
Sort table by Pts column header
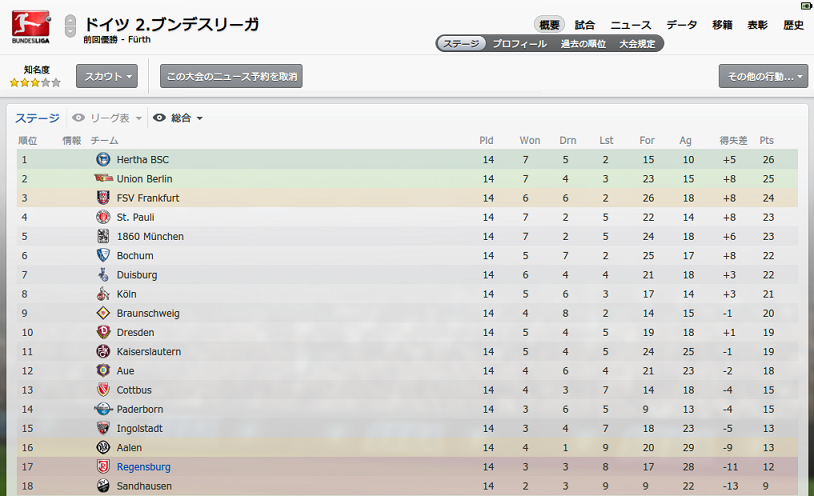[766, 140]
